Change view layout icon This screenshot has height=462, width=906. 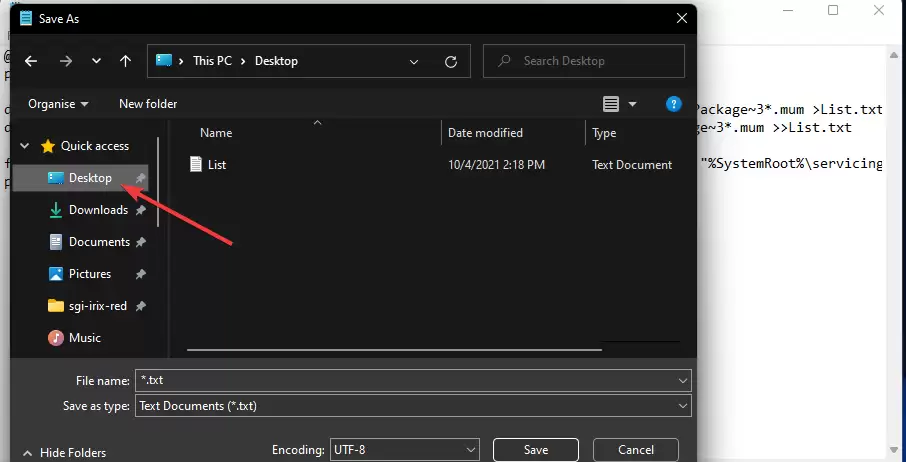click(x=611, y=104)
